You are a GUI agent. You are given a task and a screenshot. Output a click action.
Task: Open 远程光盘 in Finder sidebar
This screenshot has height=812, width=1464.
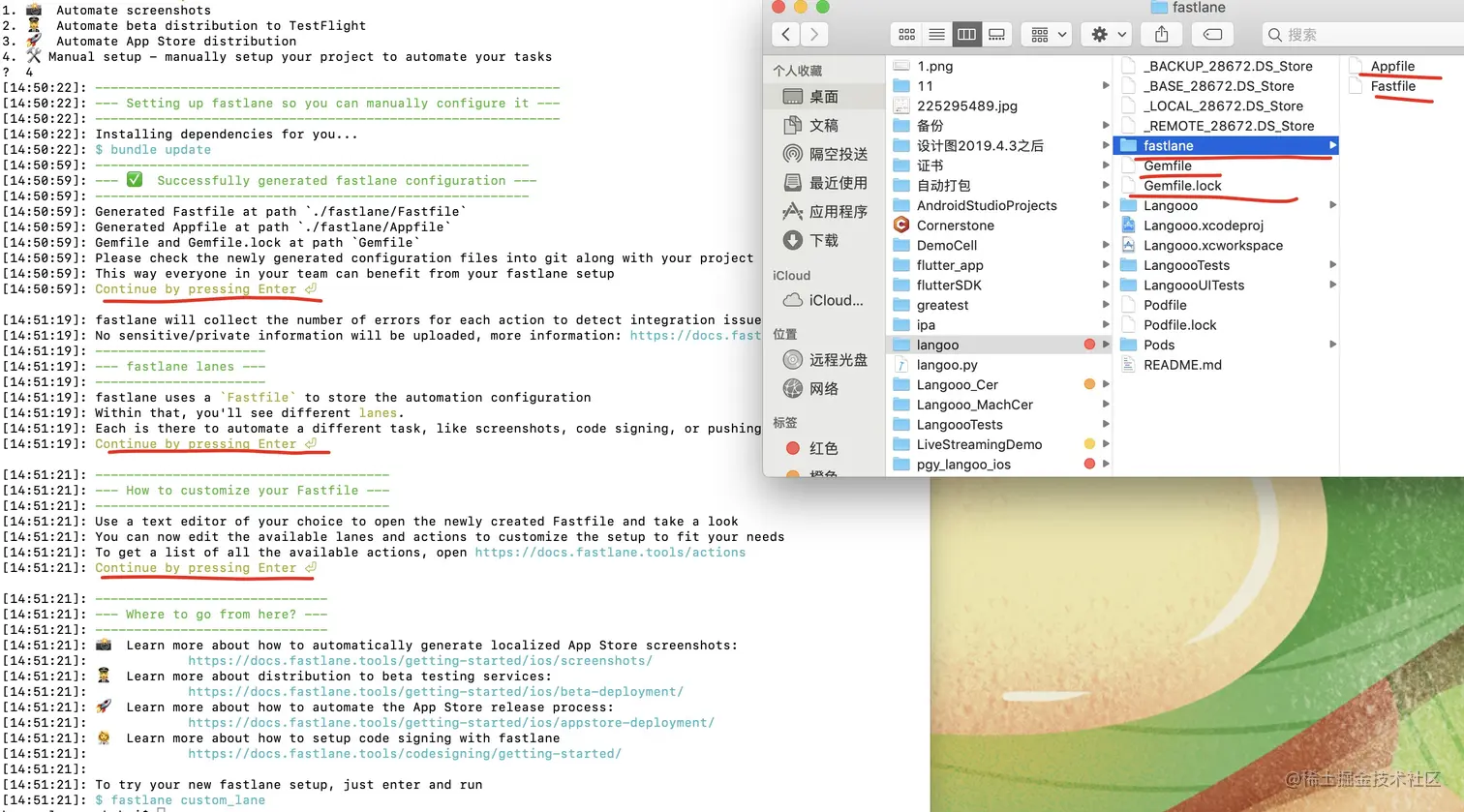826,360
